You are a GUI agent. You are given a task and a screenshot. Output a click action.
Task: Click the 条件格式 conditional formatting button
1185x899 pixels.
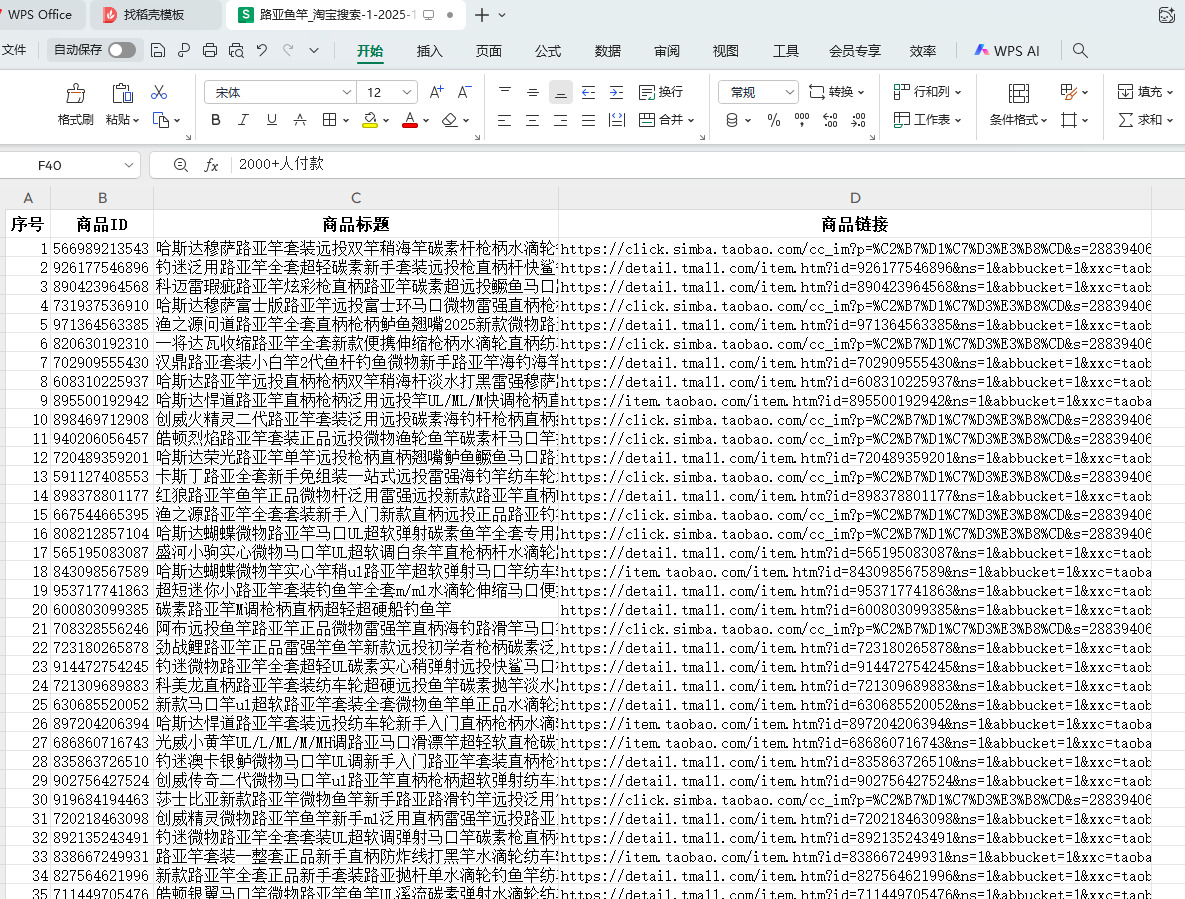click(x=1018, y=104)
